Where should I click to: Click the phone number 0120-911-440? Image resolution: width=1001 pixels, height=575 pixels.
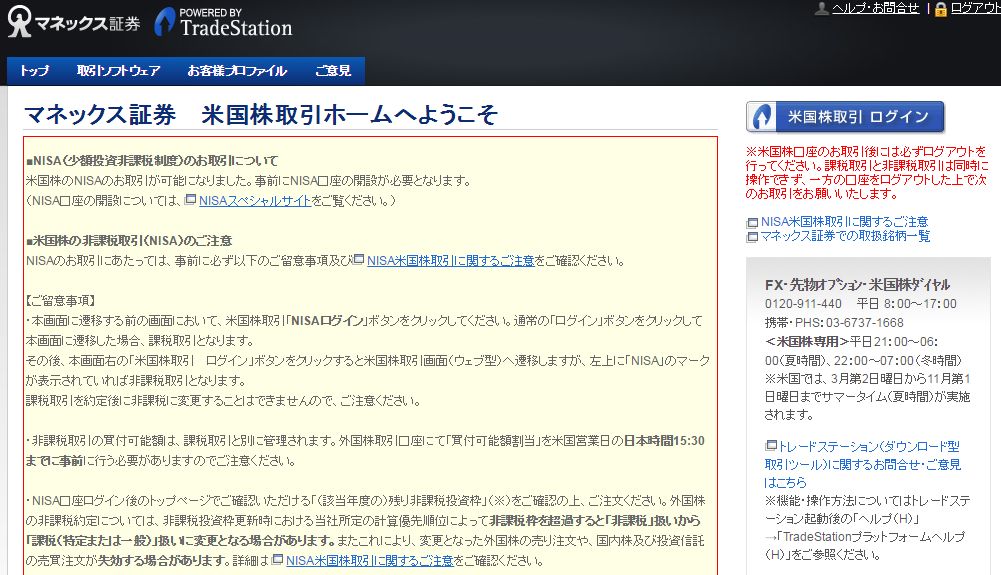[803, 304]
